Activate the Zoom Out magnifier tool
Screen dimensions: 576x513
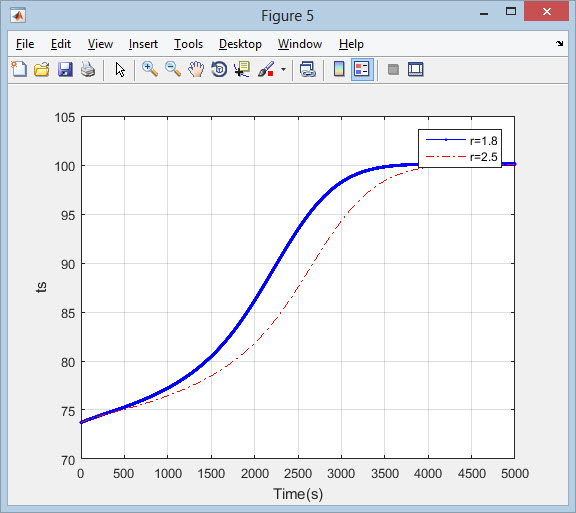(173, 69)
